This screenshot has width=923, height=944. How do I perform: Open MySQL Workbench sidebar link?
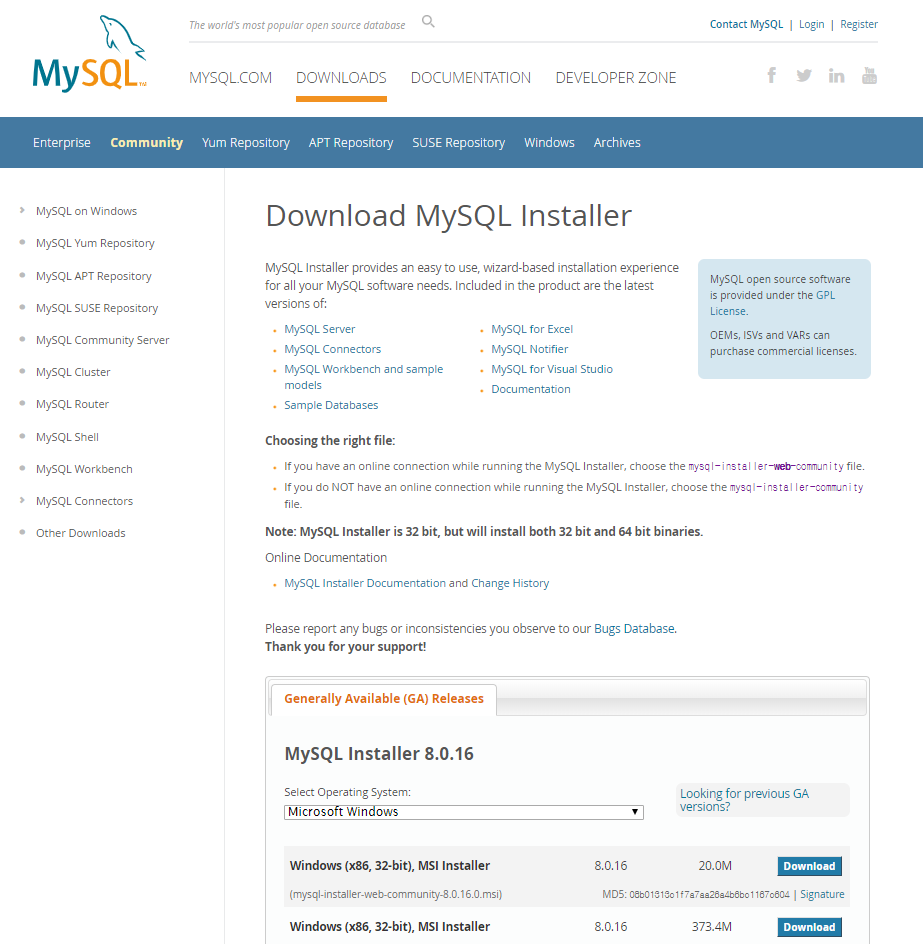[84, 469]
